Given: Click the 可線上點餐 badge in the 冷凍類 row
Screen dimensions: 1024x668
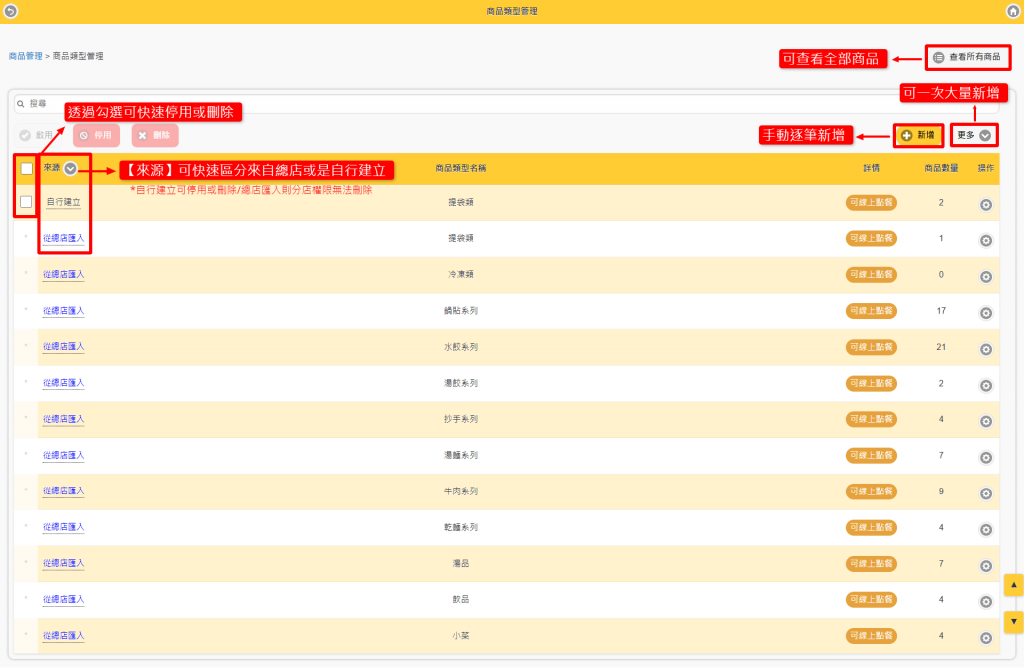Looking at the screenshot, I should pos(871,274).
